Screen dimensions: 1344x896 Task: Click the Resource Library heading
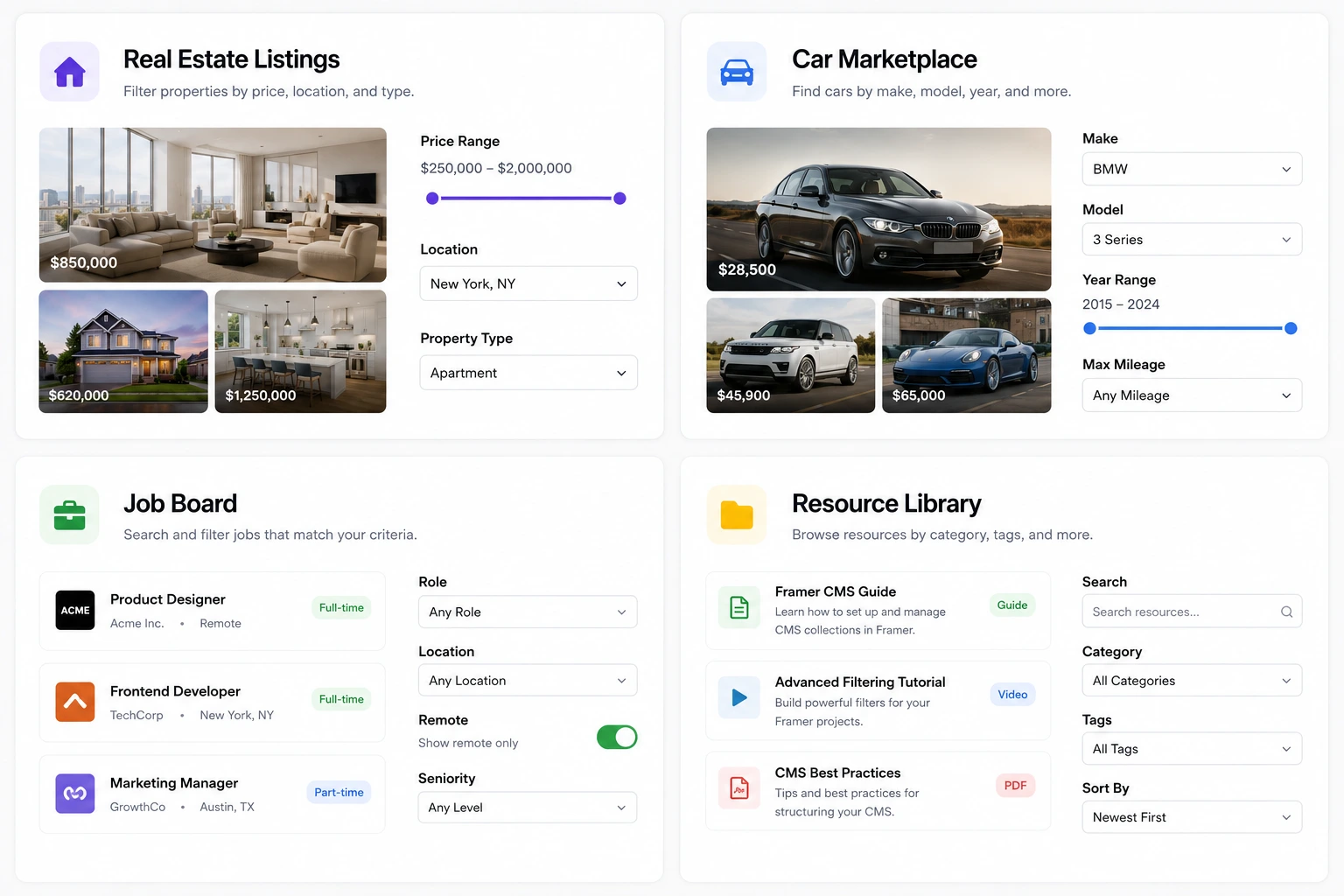(886, 504)
